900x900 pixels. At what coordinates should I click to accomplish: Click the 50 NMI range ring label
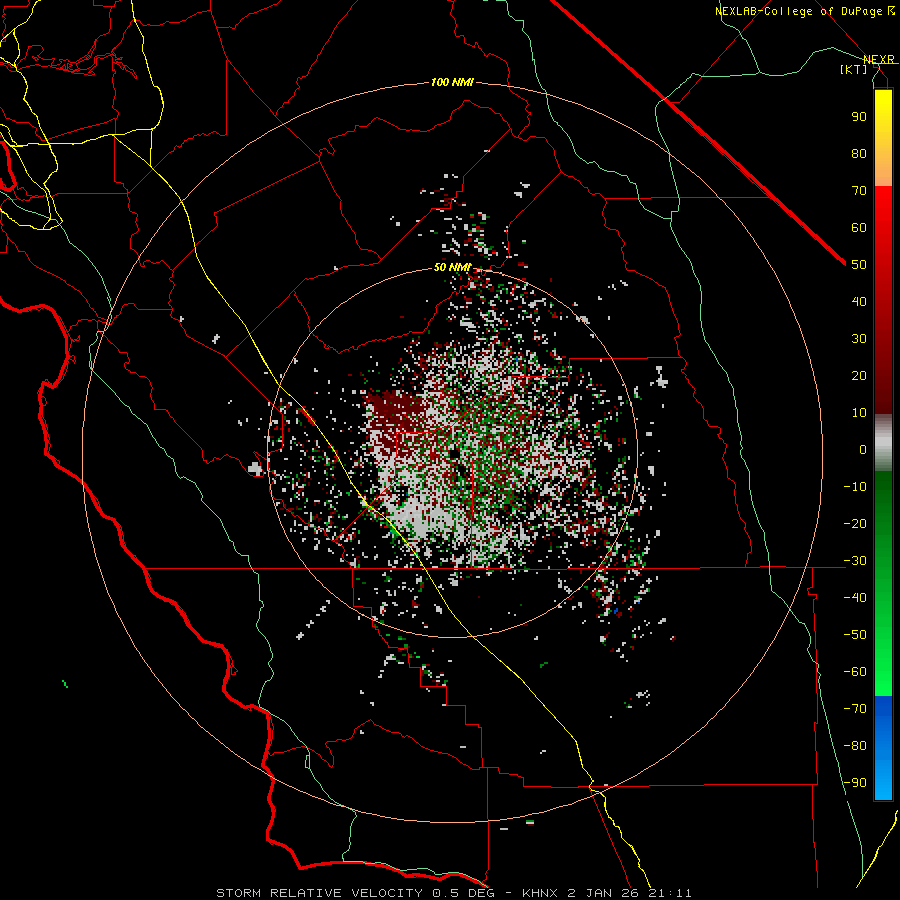click(x=452, y=267)
